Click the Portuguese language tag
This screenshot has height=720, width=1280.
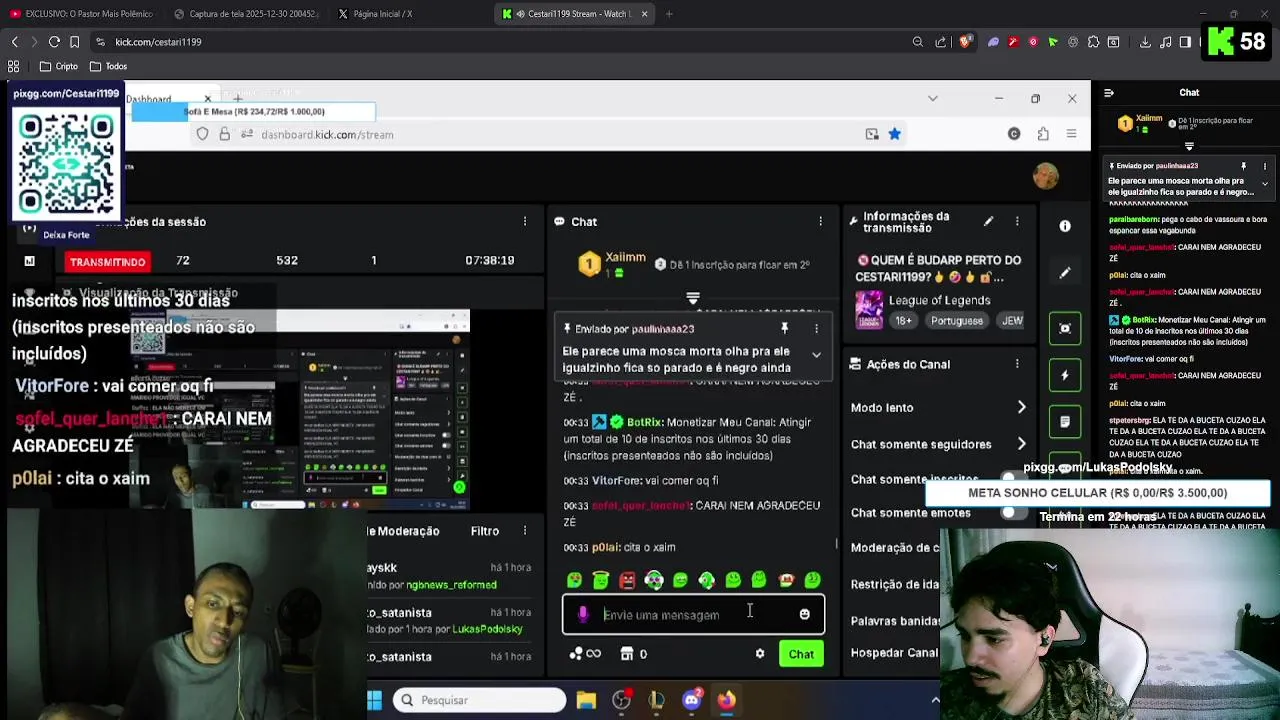(957, 321)
